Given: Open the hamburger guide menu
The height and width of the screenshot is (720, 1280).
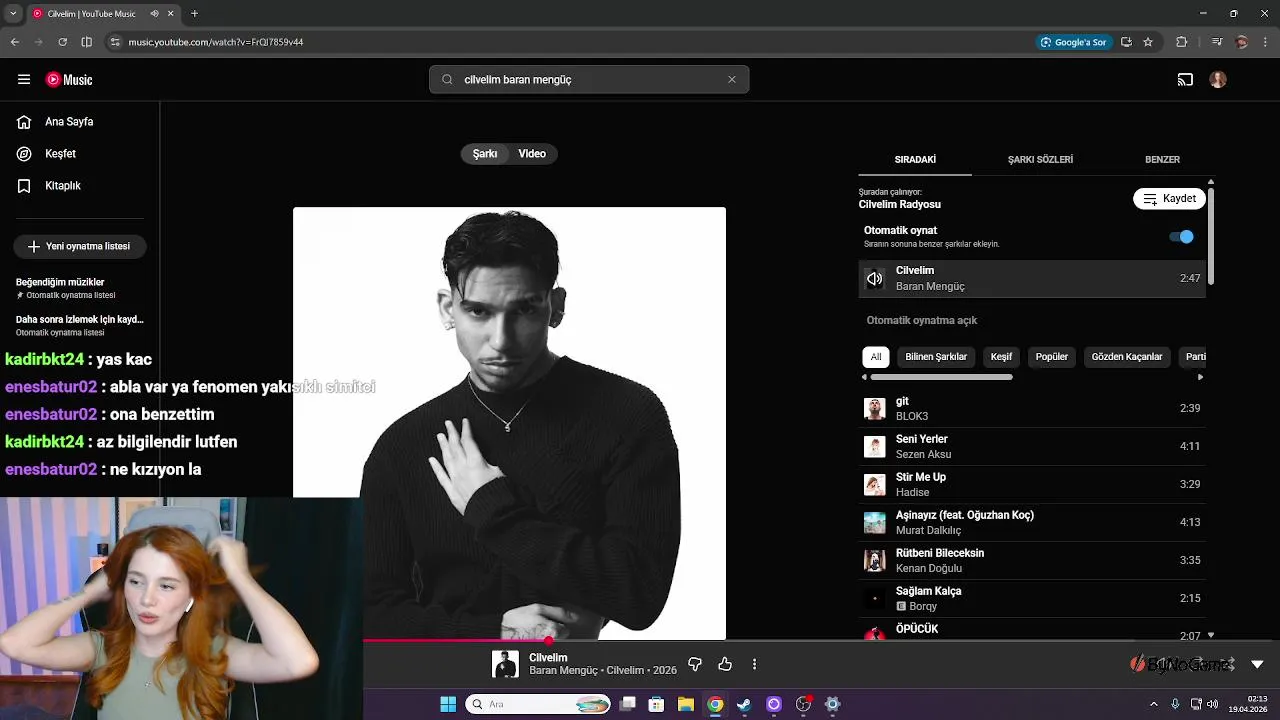Looking at the screenshot, I should click(24, 80).
